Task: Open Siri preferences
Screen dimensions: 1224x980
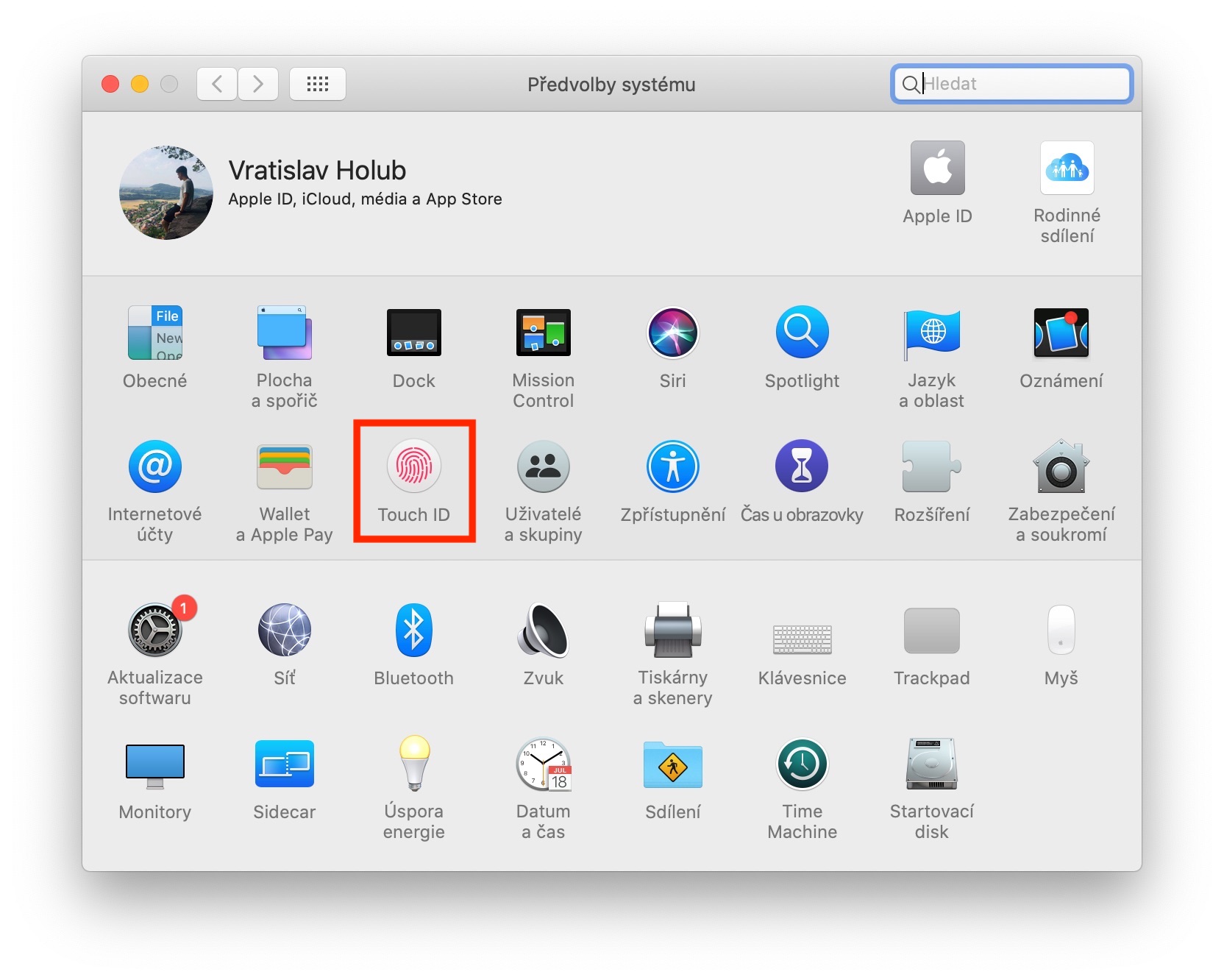Action: pyautogui.click(x=672, y=333)
